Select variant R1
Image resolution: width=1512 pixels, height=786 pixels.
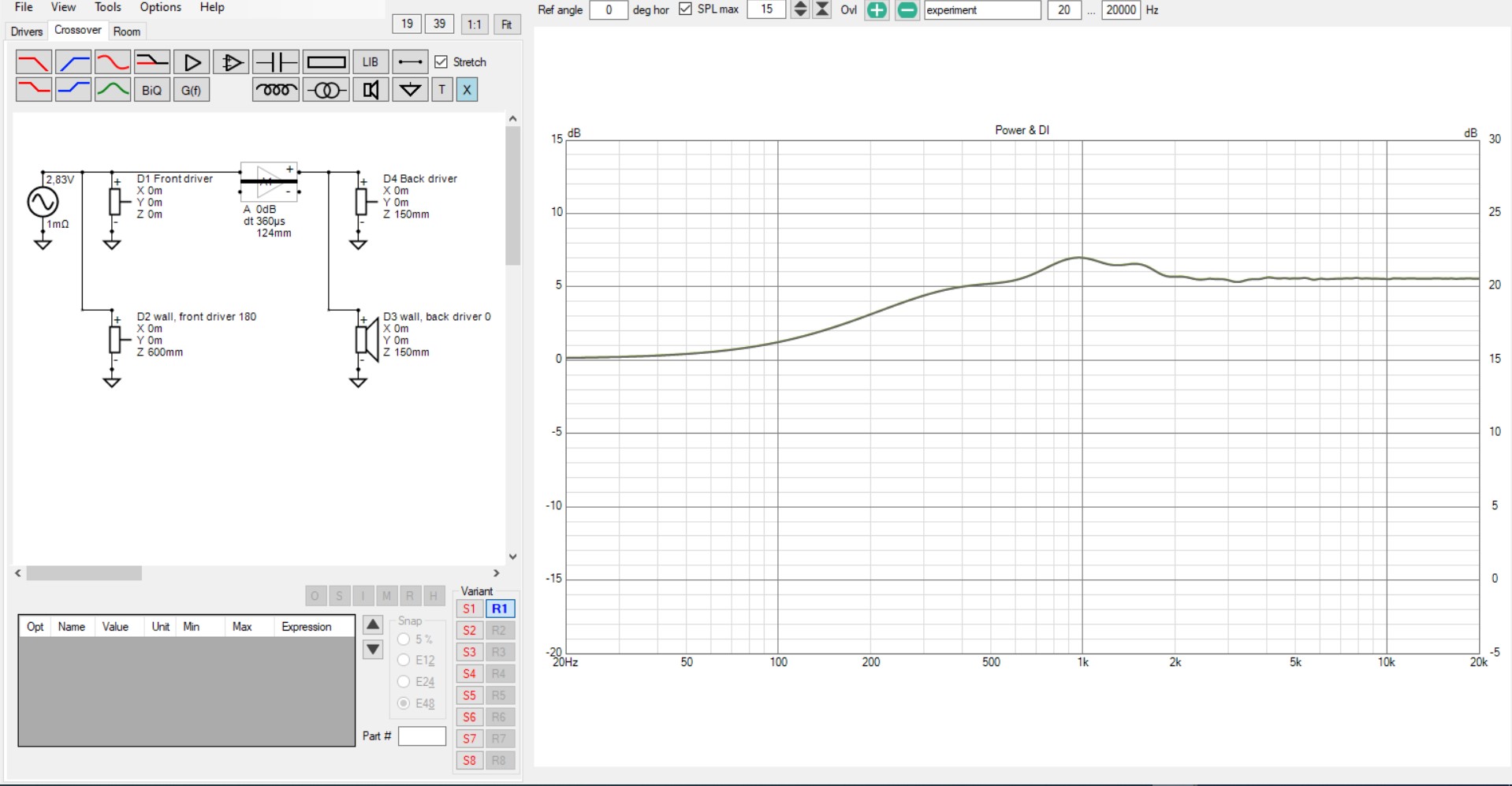[x=500, y=609]
